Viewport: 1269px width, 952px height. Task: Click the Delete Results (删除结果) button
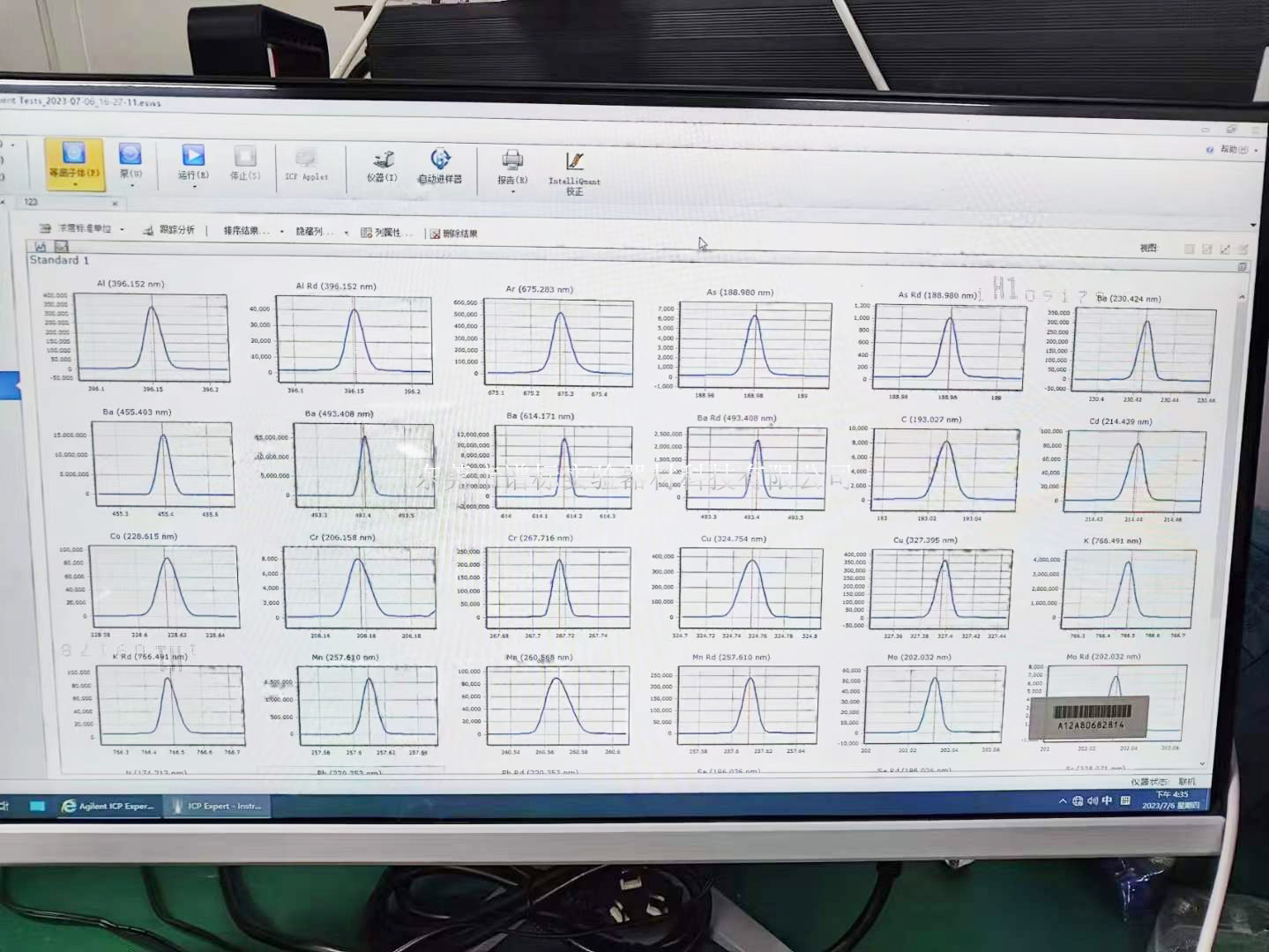[x=454, y=234]
